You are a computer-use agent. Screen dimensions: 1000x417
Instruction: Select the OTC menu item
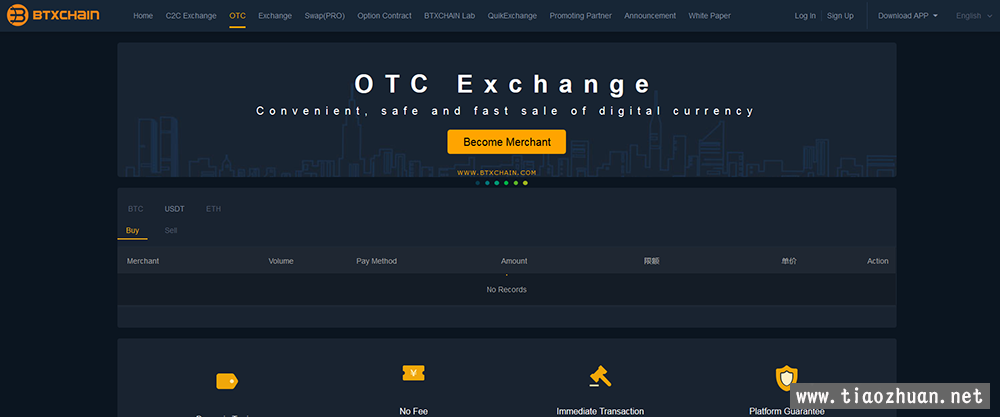point(237,16)
